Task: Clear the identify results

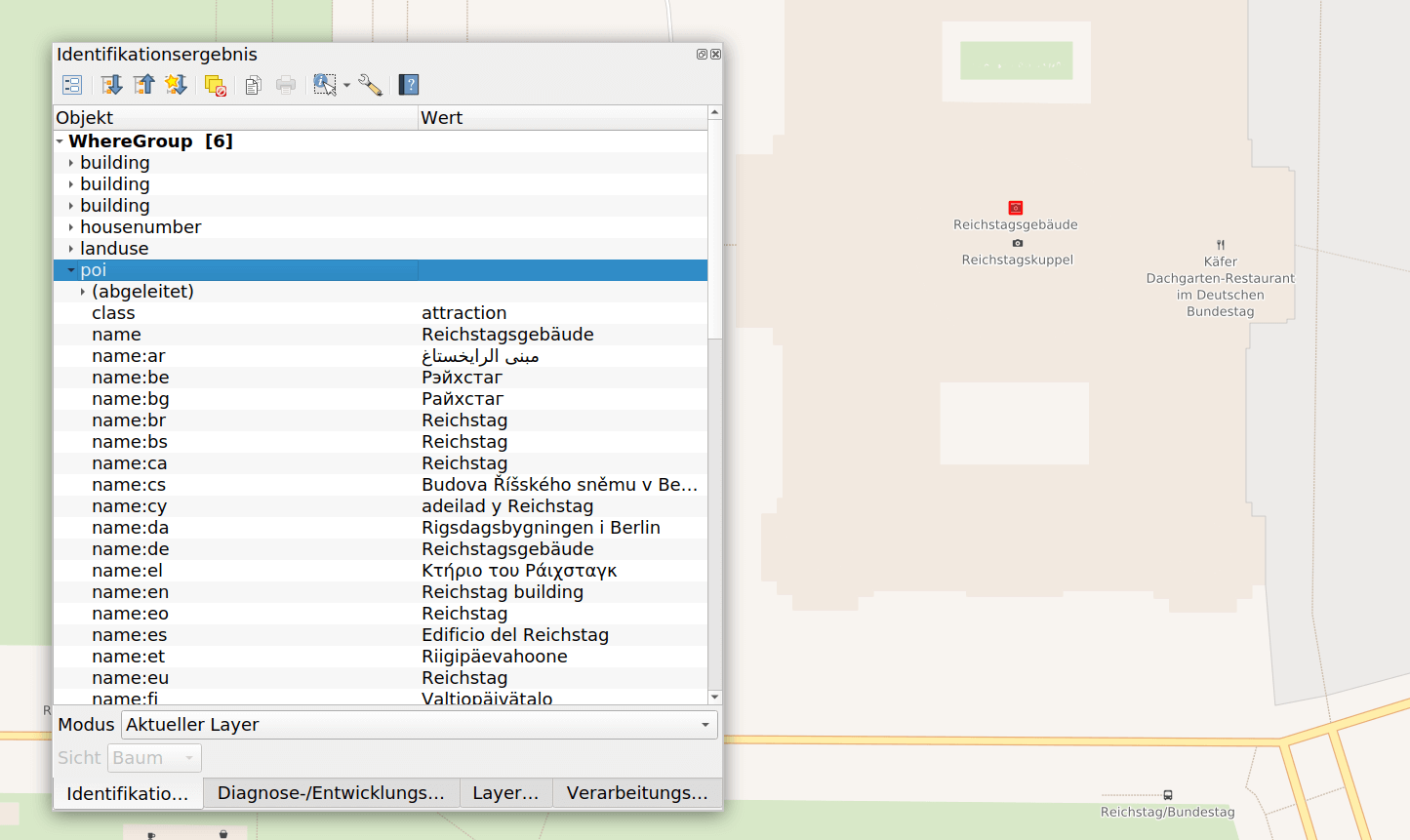Action: 216,85
